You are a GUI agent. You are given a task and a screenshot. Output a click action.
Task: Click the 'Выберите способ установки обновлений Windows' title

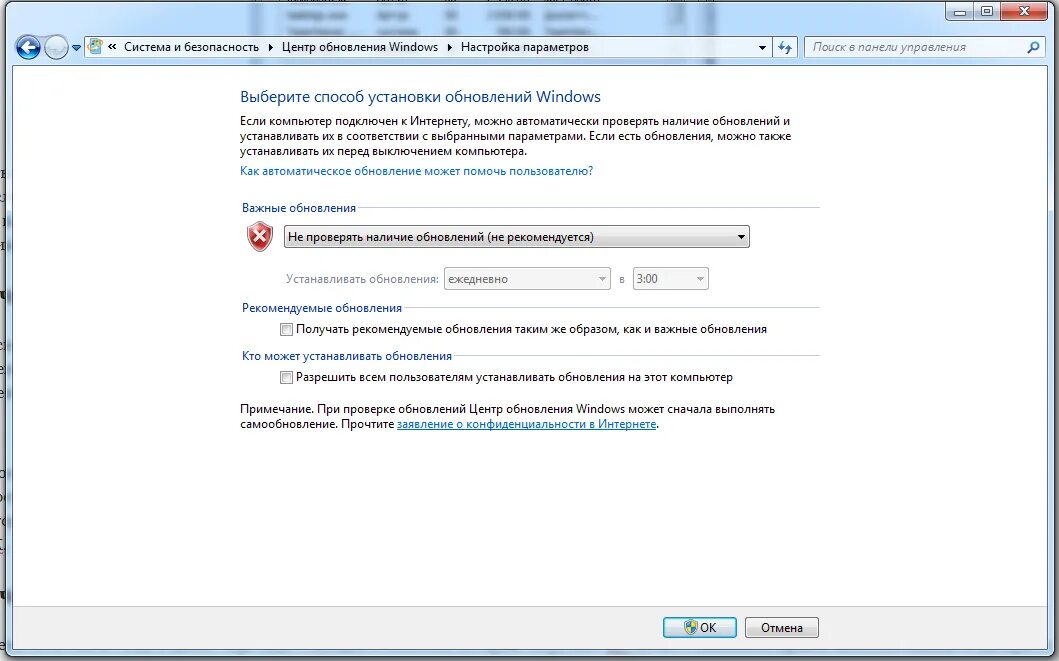(420, 97)
